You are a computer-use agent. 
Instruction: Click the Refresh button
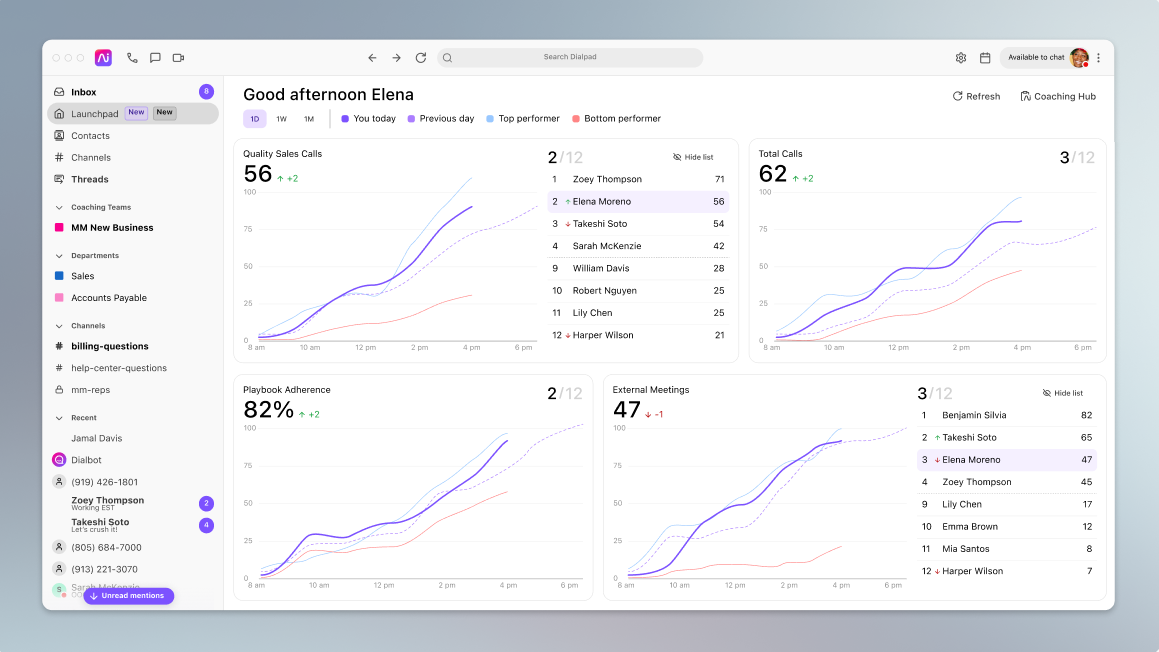(x=976, y=96)
